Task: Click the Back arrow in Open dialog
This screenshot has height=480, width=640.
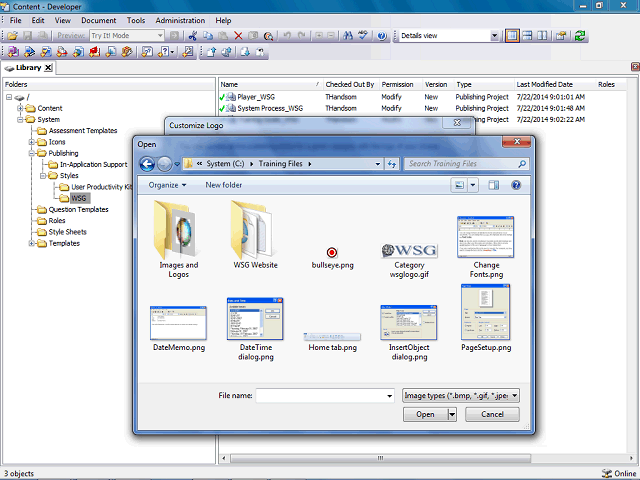Action: pyautogui.click(x=147, y=164)
